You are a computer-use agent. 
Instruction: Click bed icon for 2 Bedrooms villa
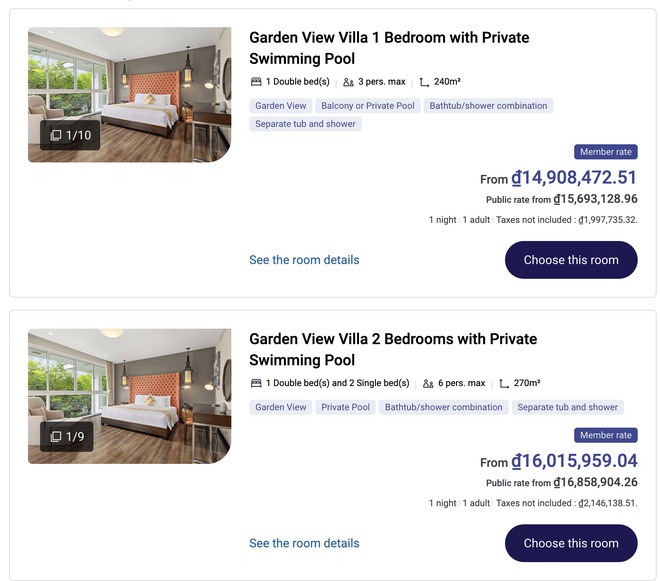tap(256, 383)
